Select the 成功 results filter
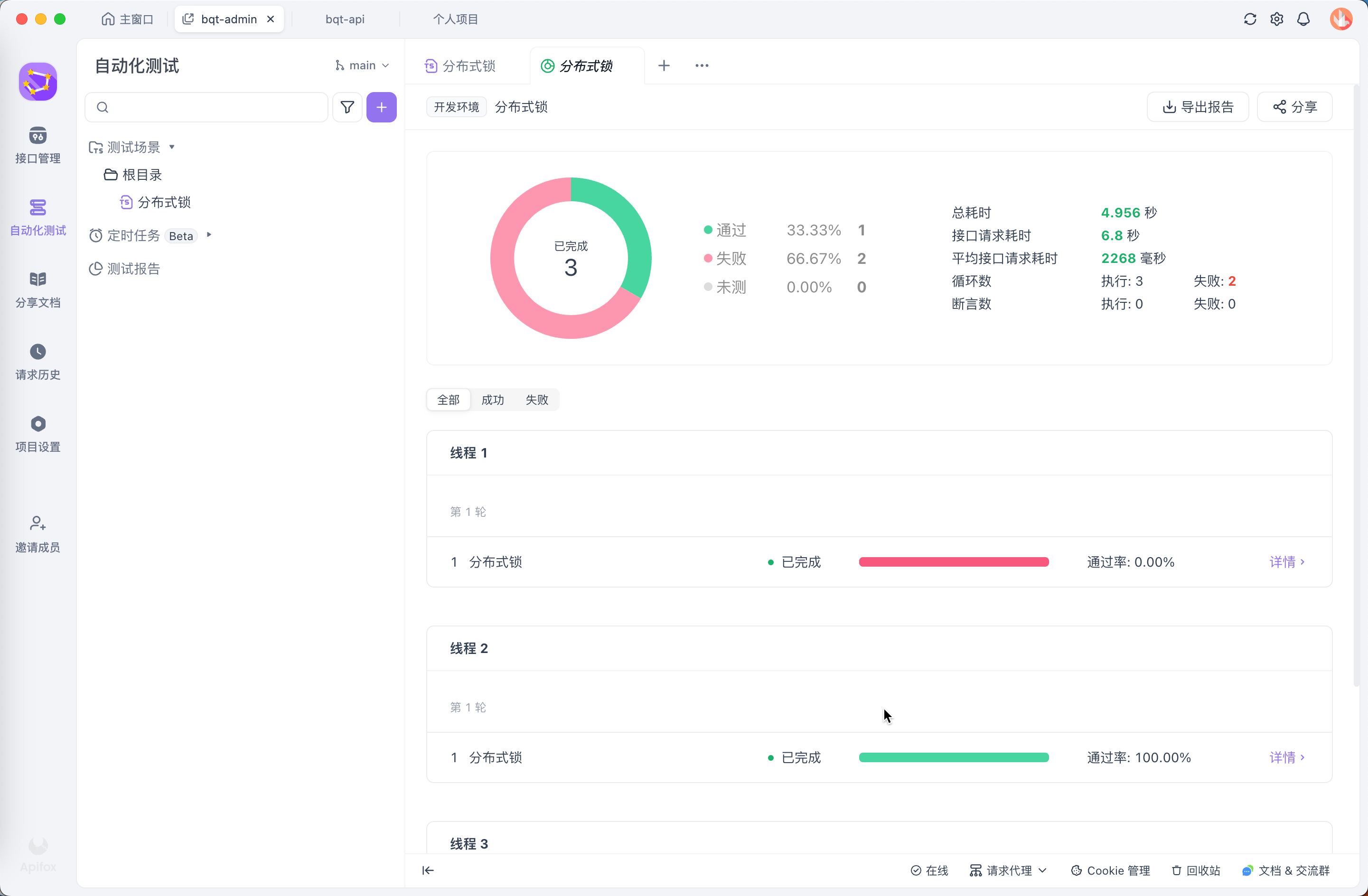Image resolution: width=1368 pixels, height=896 pixels. pyautogui.click(x=493, y=400)
